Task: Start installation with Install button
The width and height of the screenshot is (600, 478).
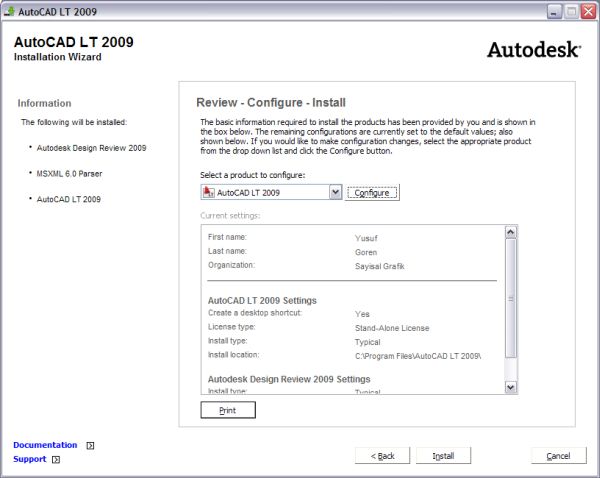Action: click(x=443, y=456)
